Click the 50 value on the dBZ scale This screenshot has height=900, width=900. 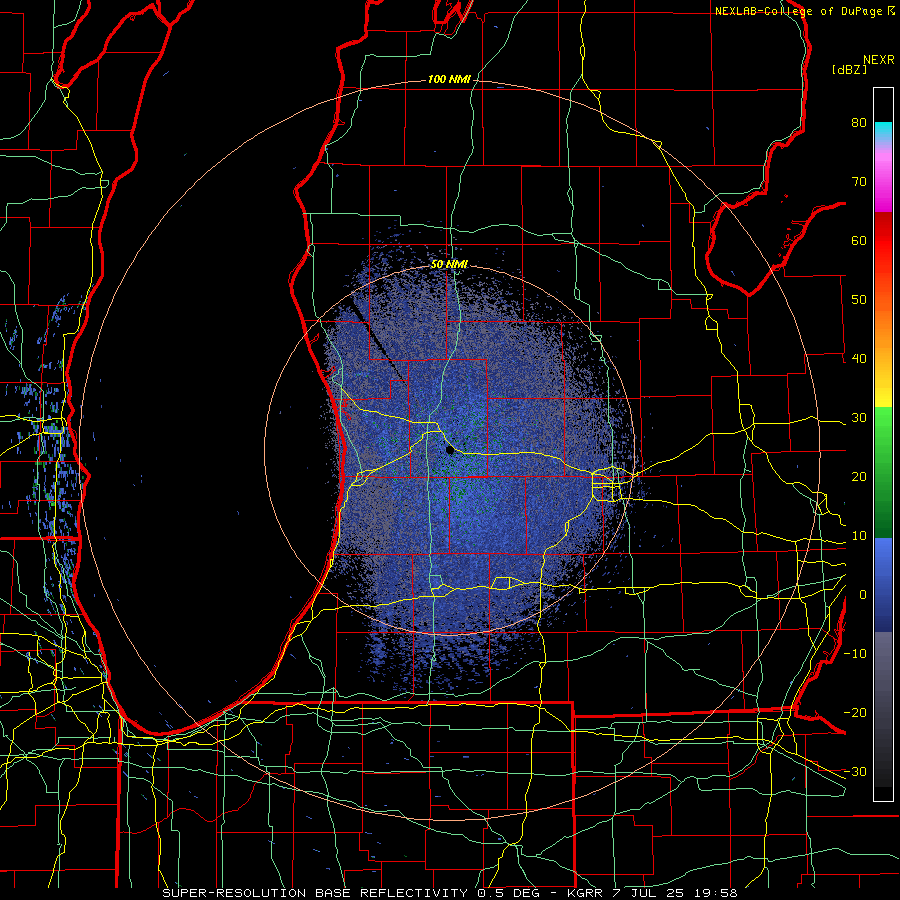pos(859,300)
